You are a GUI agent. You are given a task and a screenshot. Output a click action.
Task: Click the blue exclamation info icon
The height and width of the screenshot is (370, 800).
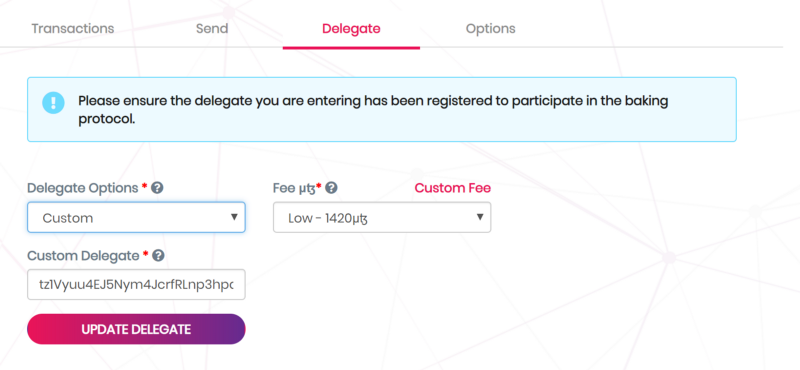[x=53, y=103]
